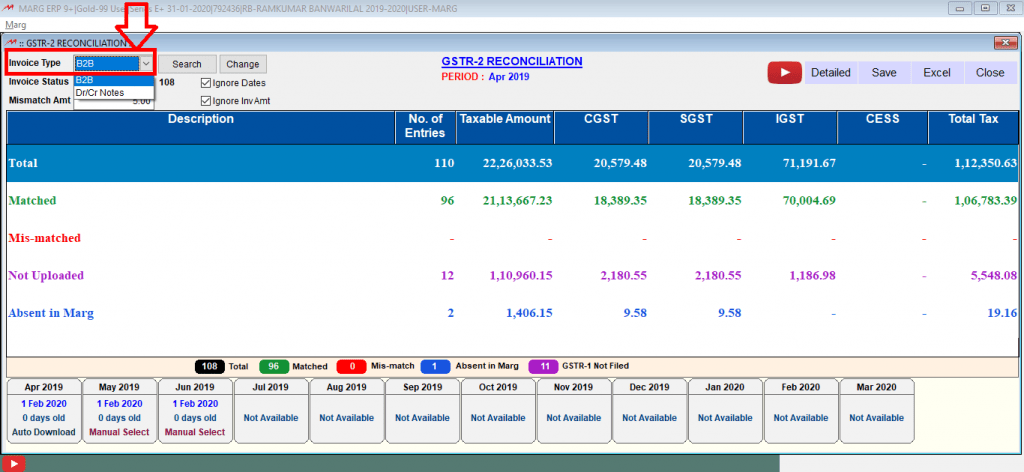Click the red 0 Mis-match badge
The width and height of the screenshot is (1024, 472).
[352, 366]
